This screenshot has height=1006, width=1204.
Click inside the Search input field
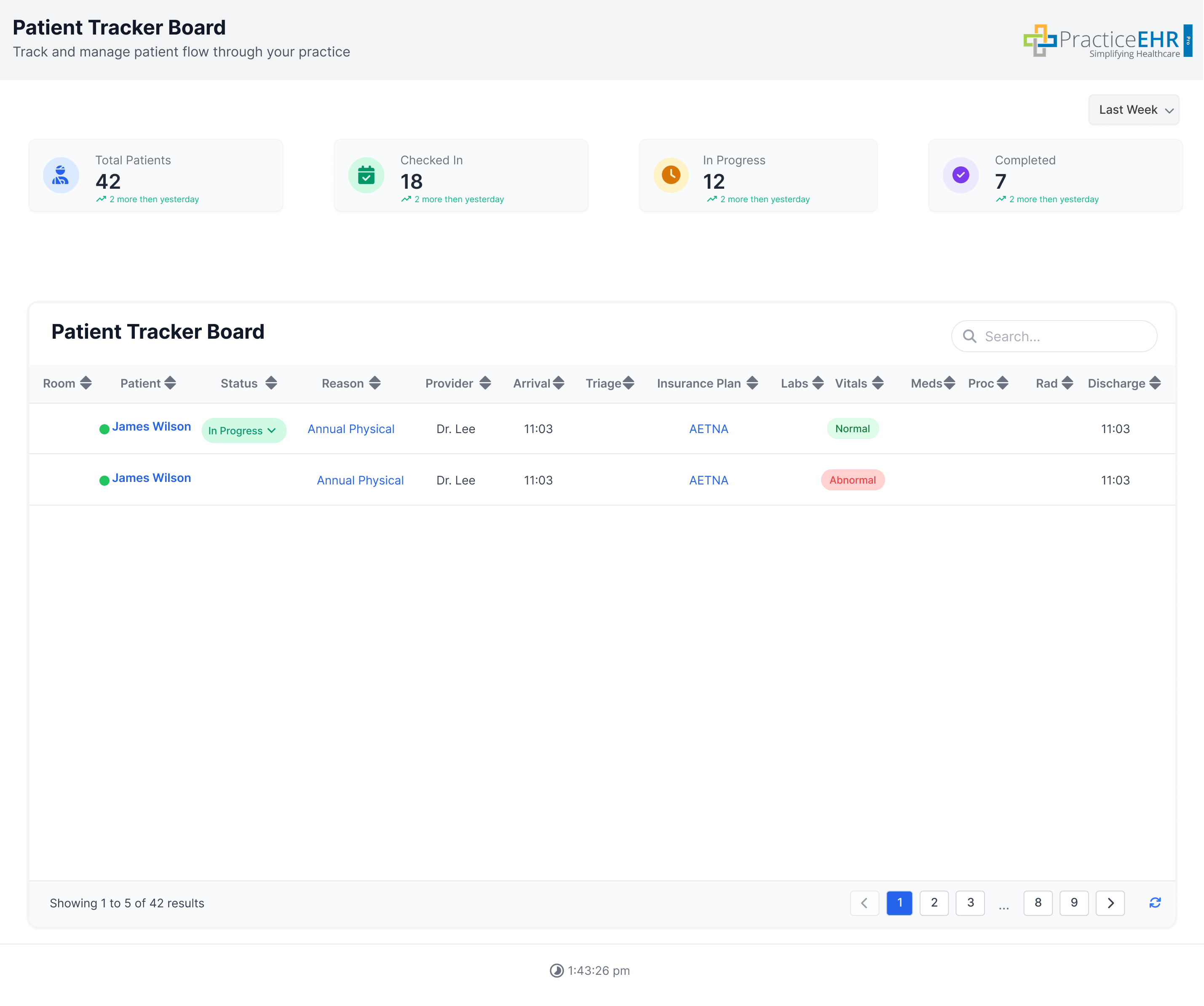1061,337
